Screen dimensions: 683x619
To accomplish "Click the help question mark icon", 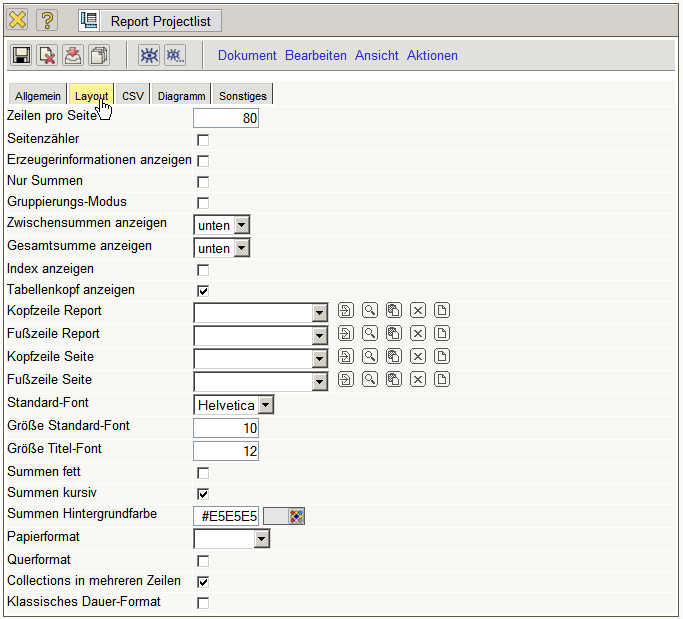I will [48, 20].
